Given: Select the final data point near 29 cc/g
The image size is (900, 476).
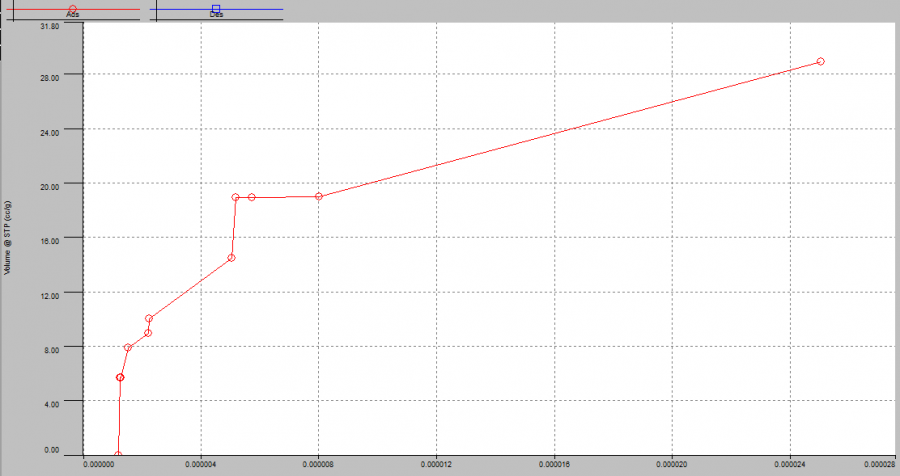Looking at the screenshot, I should tap(820, 61).
